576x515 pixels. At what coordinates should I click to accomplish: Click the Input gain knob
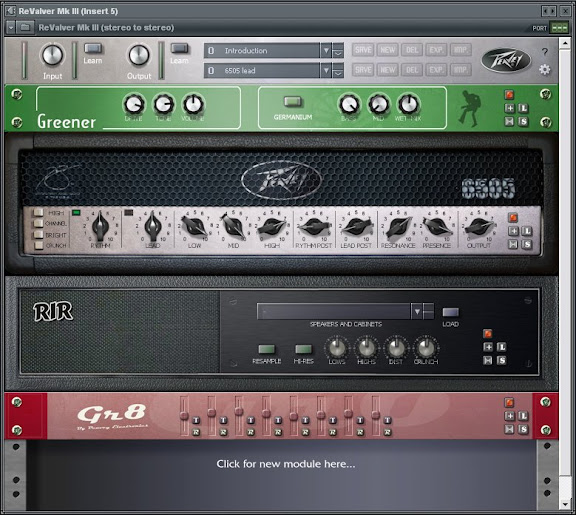53,55
